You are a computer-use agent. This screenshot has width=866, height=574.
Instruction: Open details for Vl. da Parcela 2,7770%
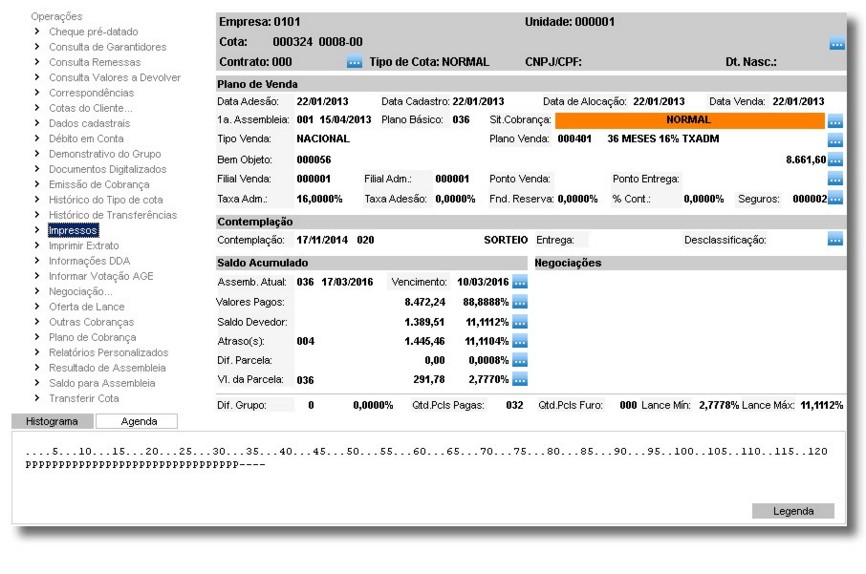(x=520, y=379)
